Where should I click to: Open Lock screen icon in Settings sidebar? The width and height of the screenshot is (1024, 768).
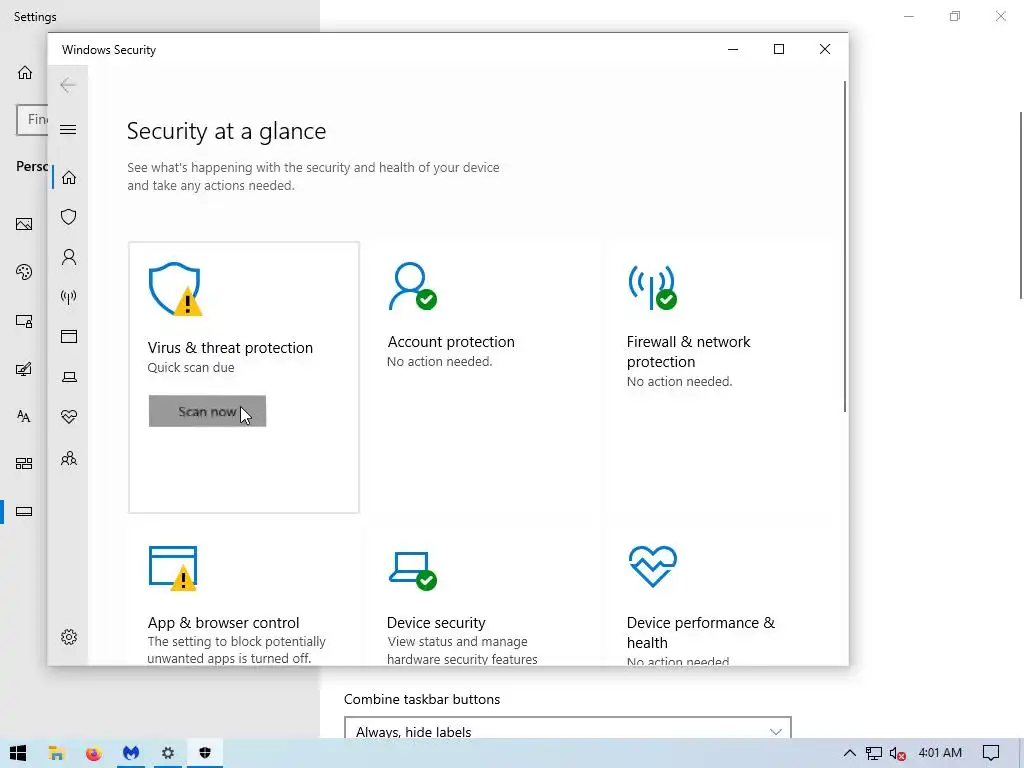click(24, 321)
